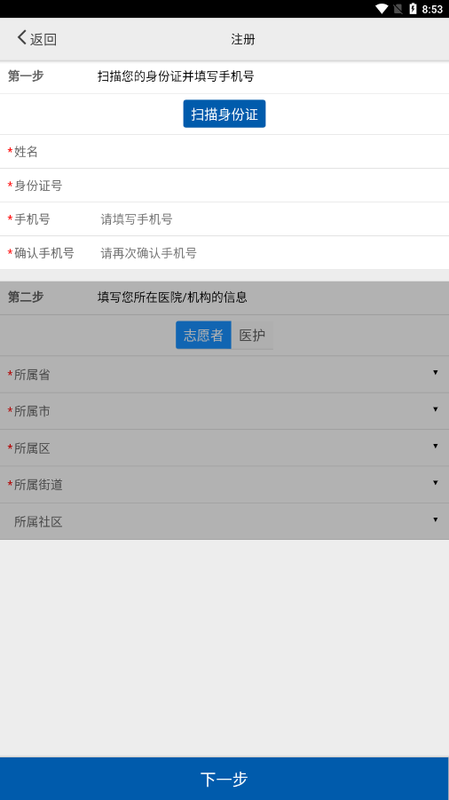The width and height of the screenshot is (449, 800).
Task: Tap the 第二步 step header row
Action: 224,297
